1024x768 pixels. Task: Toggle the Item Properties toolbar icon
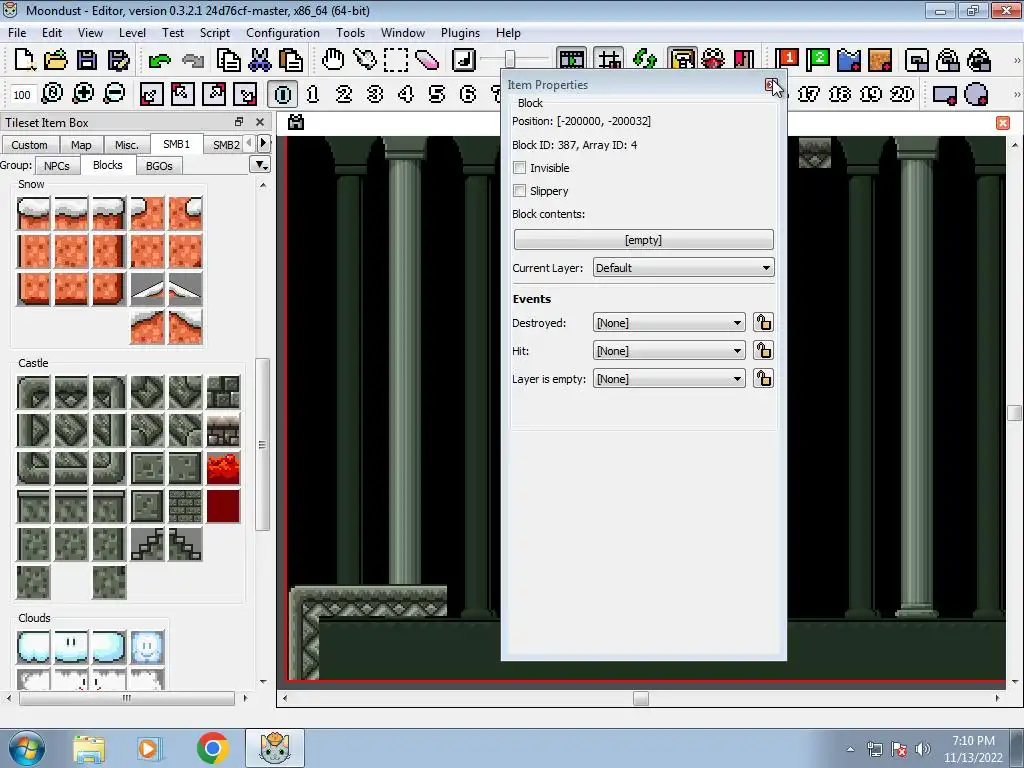click(x=682, y=60)
